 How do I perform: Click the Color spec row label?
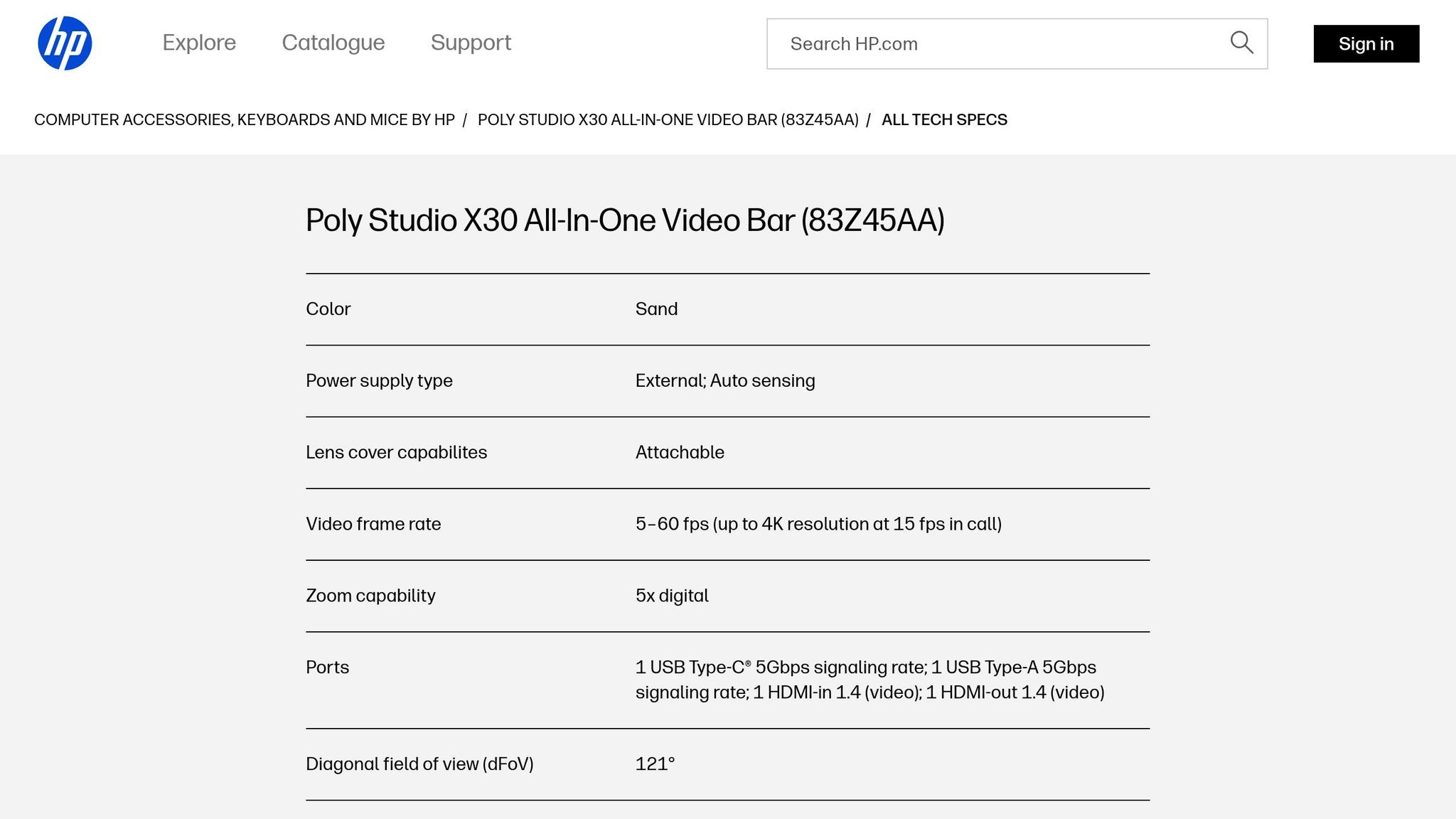coord(328,309)
